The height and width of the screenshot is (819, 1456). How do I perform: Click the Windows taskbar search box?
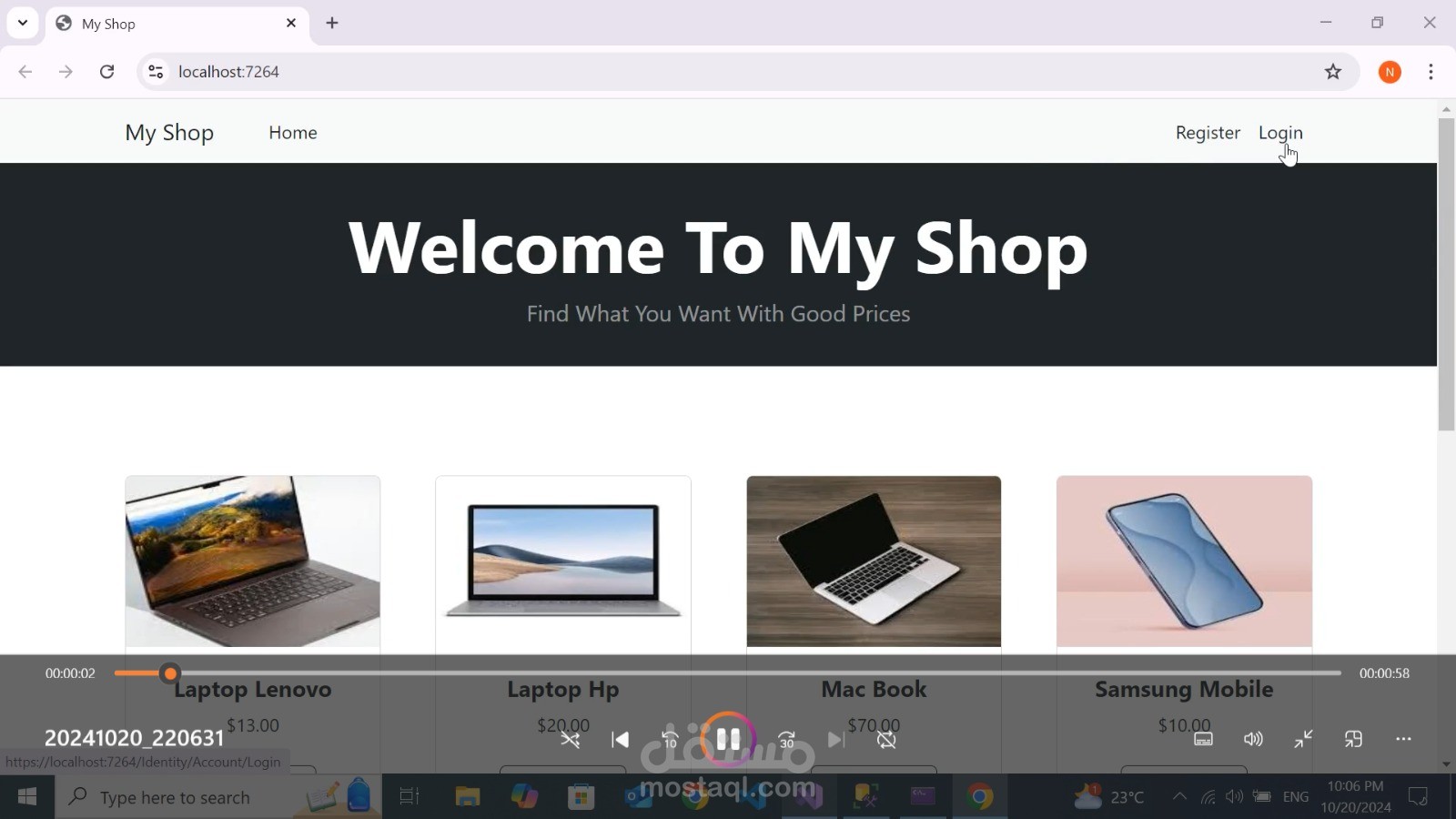click(218, 797)
